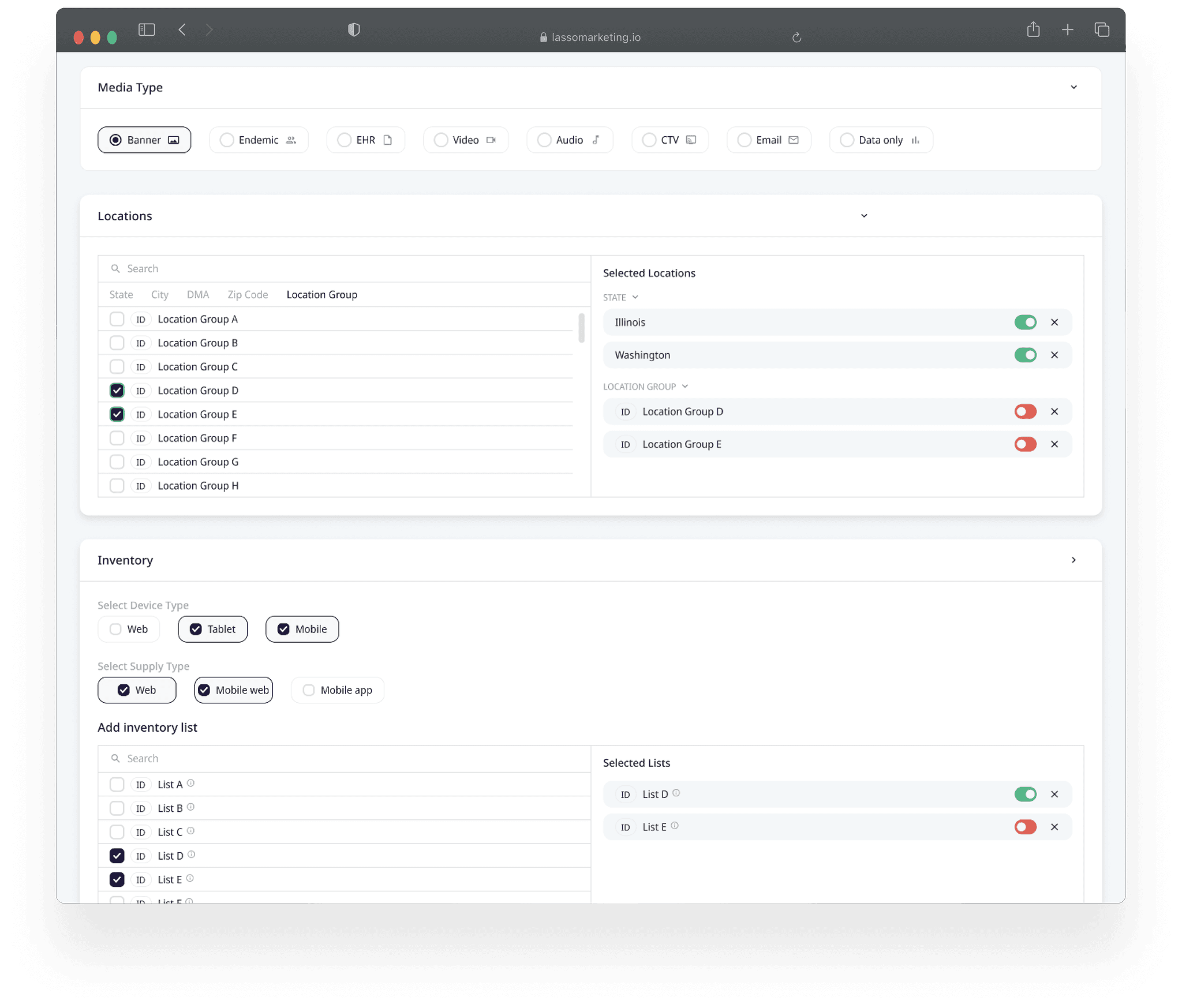This screenshot has width=1182, height=1008.
Task: Uncheck Mobile web supply type
Action: [x=234, y=690]
